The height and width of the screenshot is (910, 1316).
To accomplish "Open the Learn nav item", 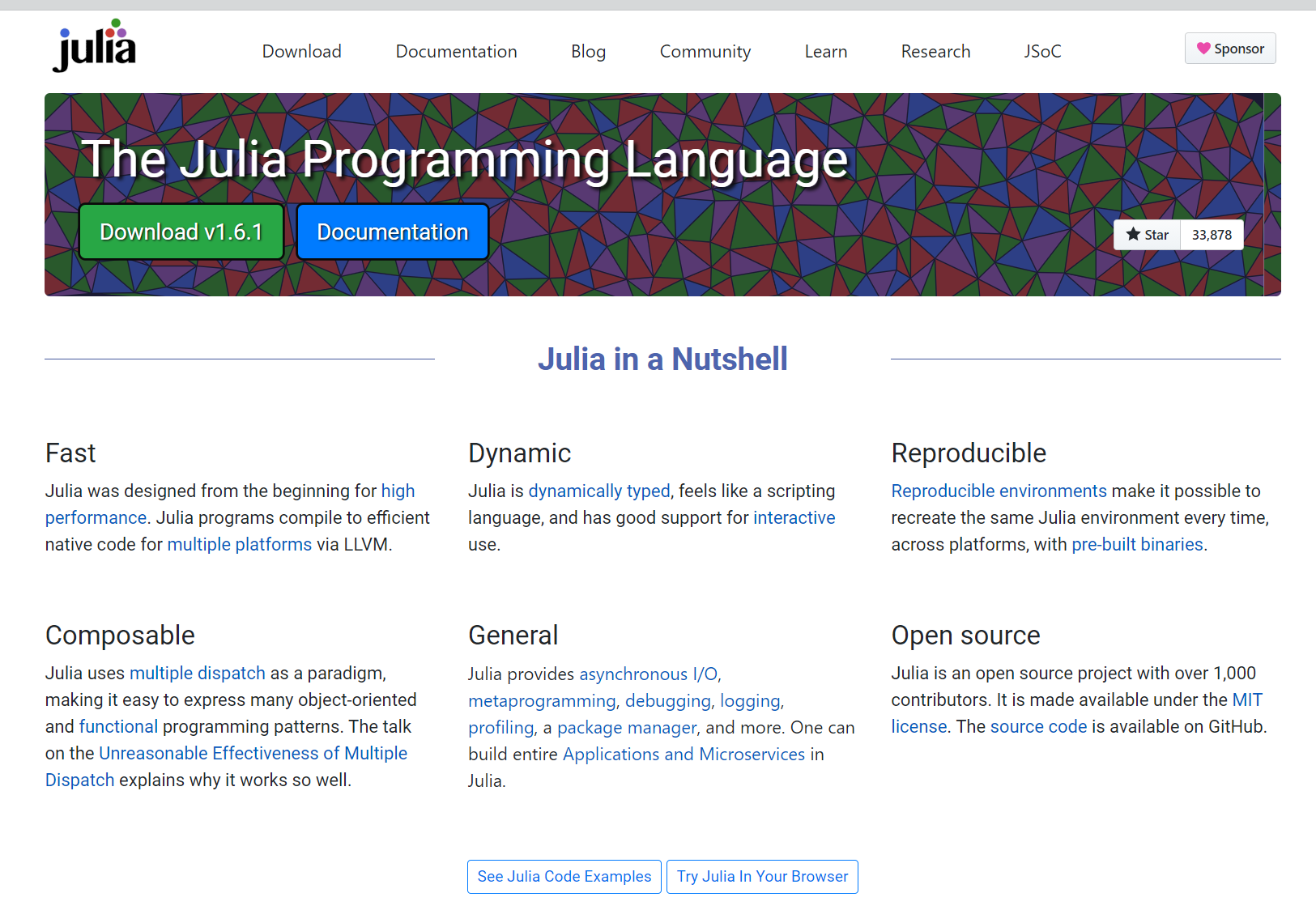I will (826, 52).
